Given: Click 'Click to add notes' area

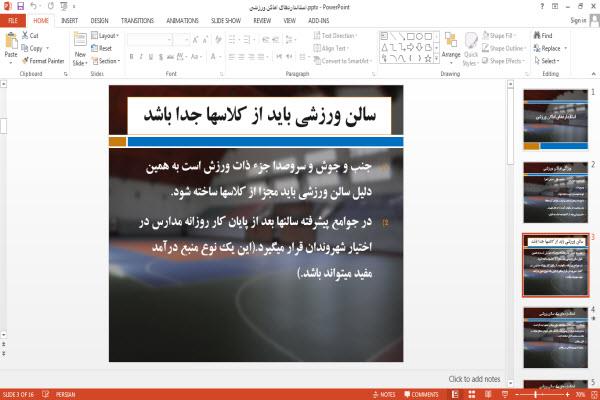Looking at the screenshot, I should pos(474,379).
